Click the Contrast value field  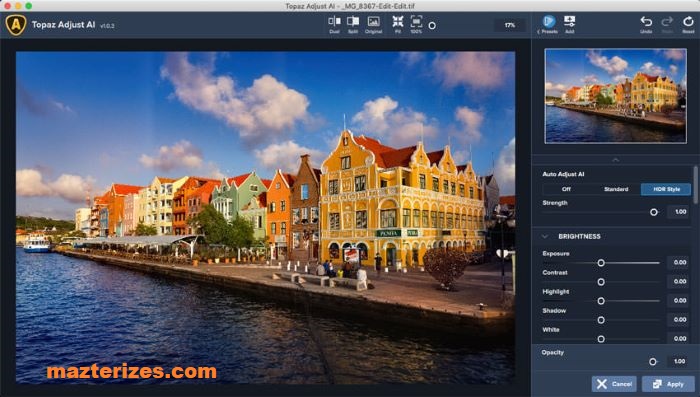pos(679,281)
